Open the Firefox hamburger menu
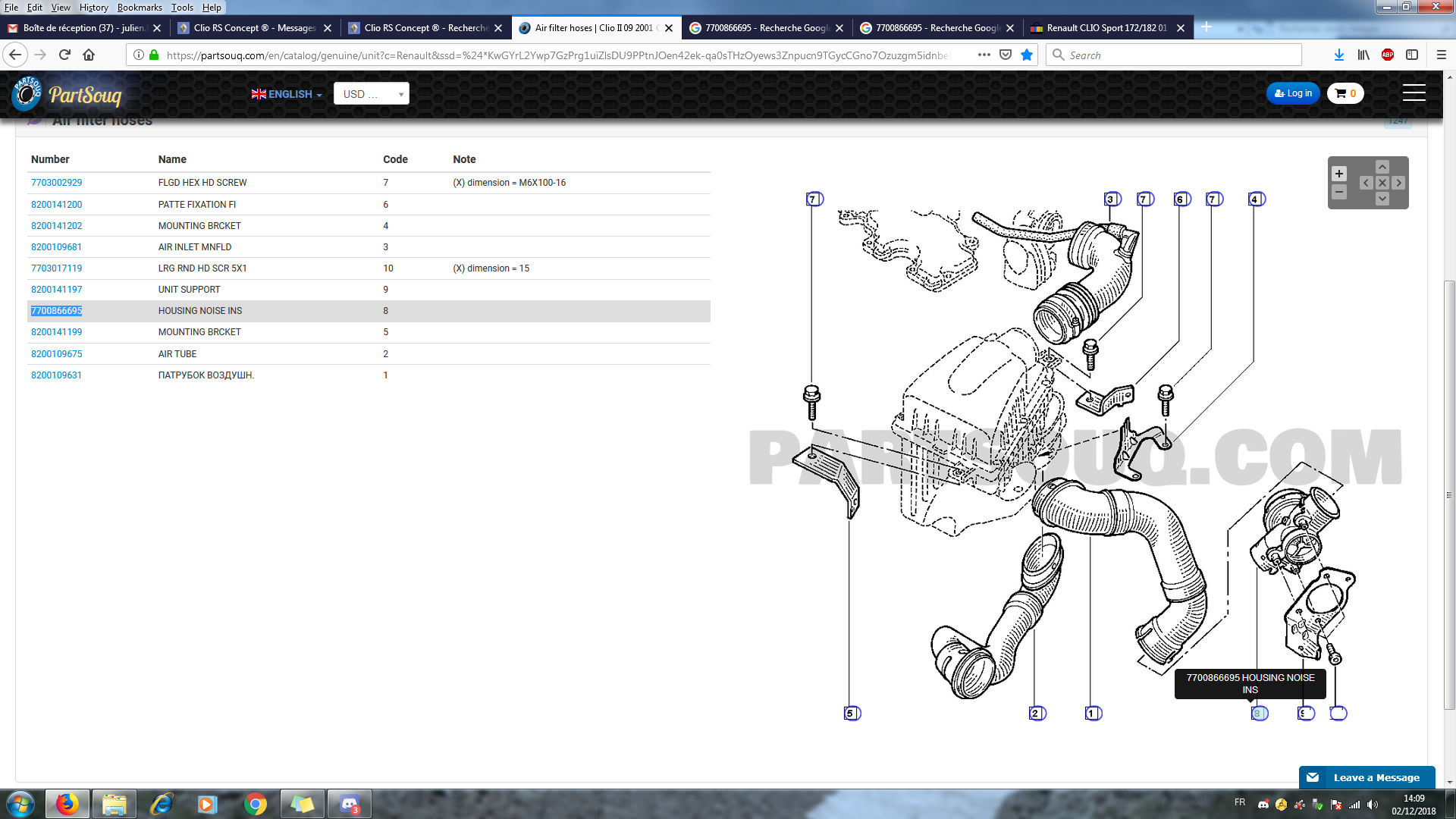 [1442, 55]
